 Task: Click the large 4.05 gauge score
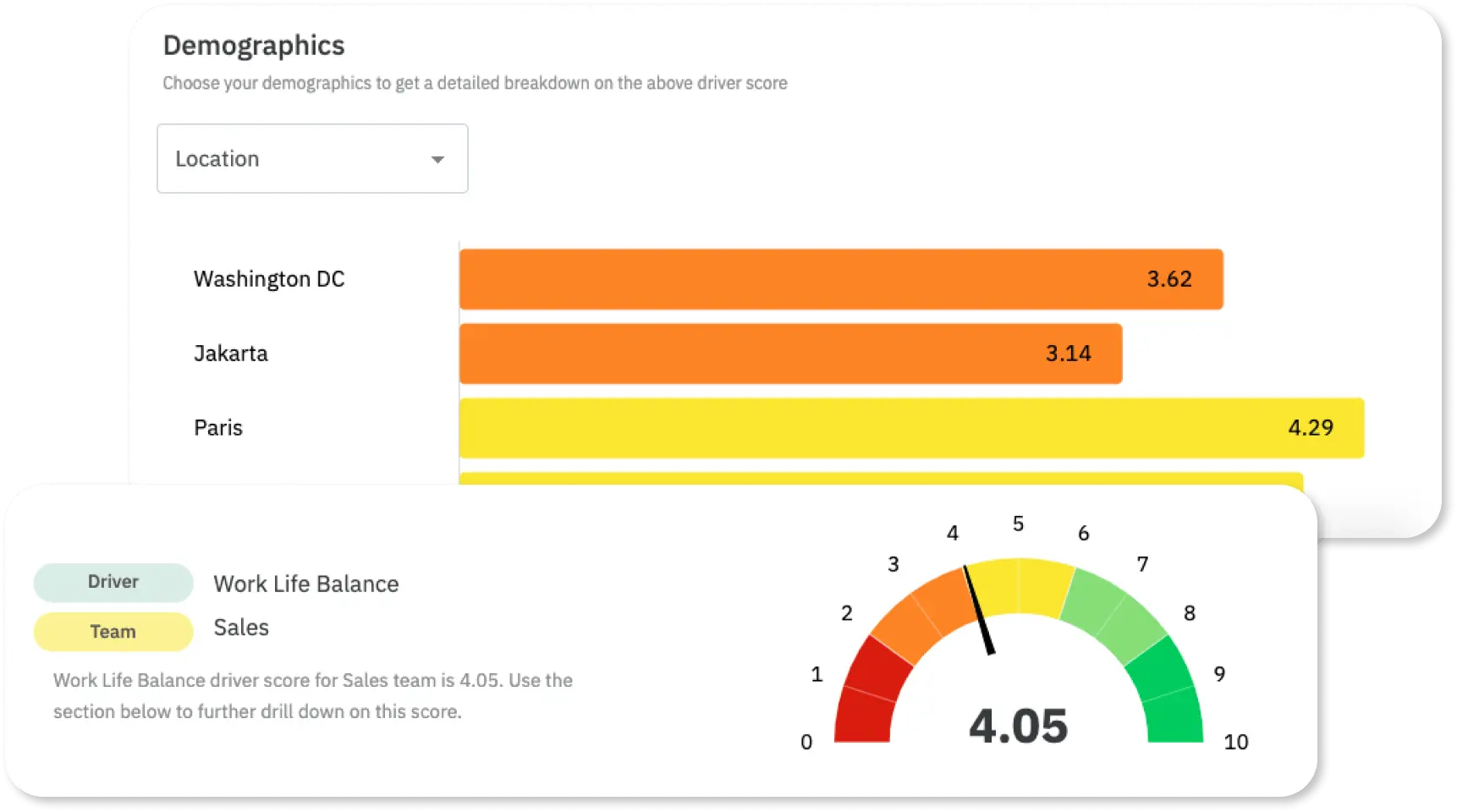(x=1018, y=727)
